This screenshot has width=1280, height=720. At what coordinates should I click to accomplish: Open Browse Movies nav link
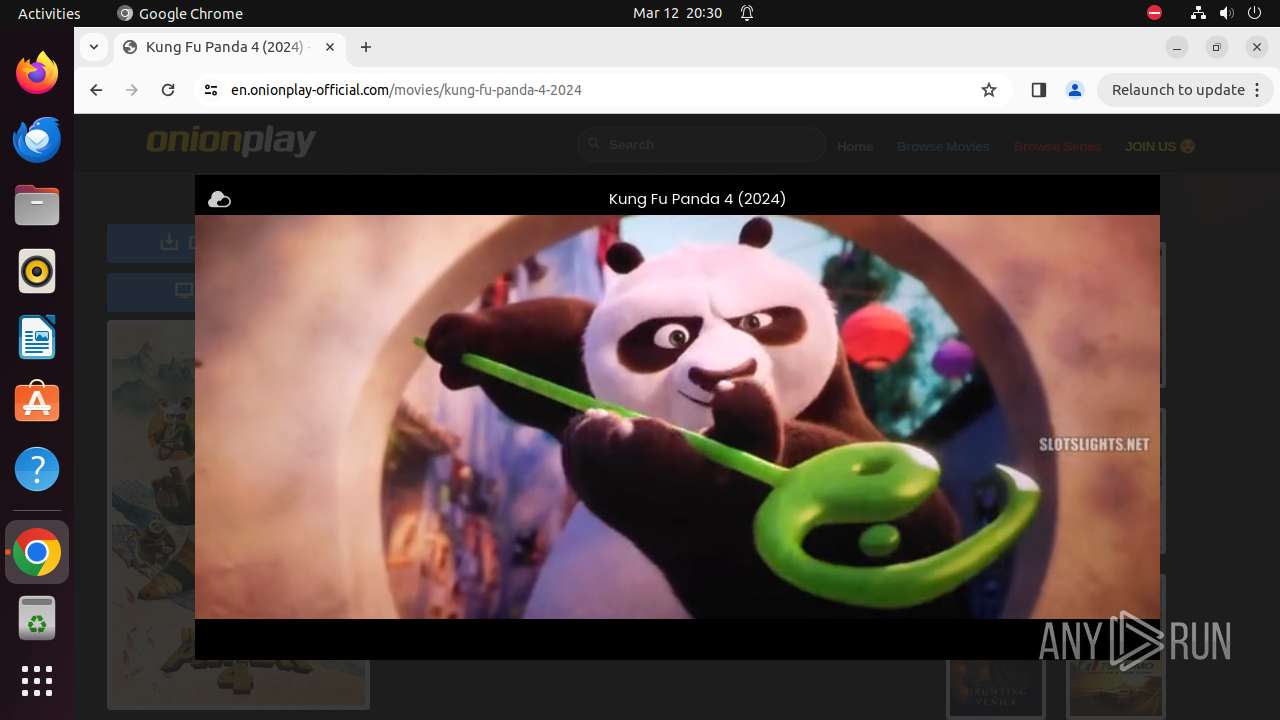pos(943,146)
